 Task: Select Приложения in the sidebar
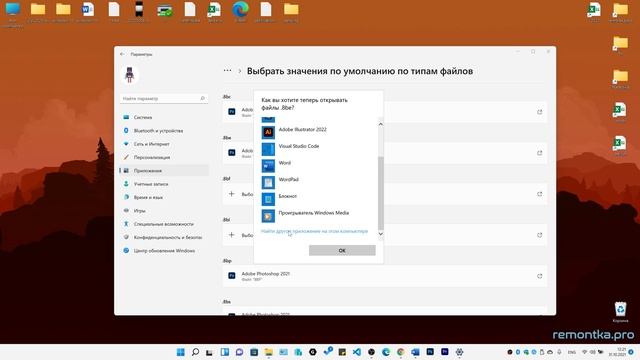164,171
